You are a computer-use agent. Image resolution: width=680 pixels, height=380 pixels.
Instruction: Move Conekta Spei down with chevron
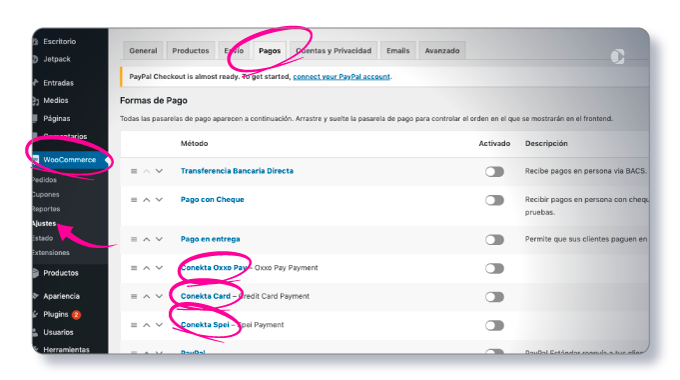point(159,325)
